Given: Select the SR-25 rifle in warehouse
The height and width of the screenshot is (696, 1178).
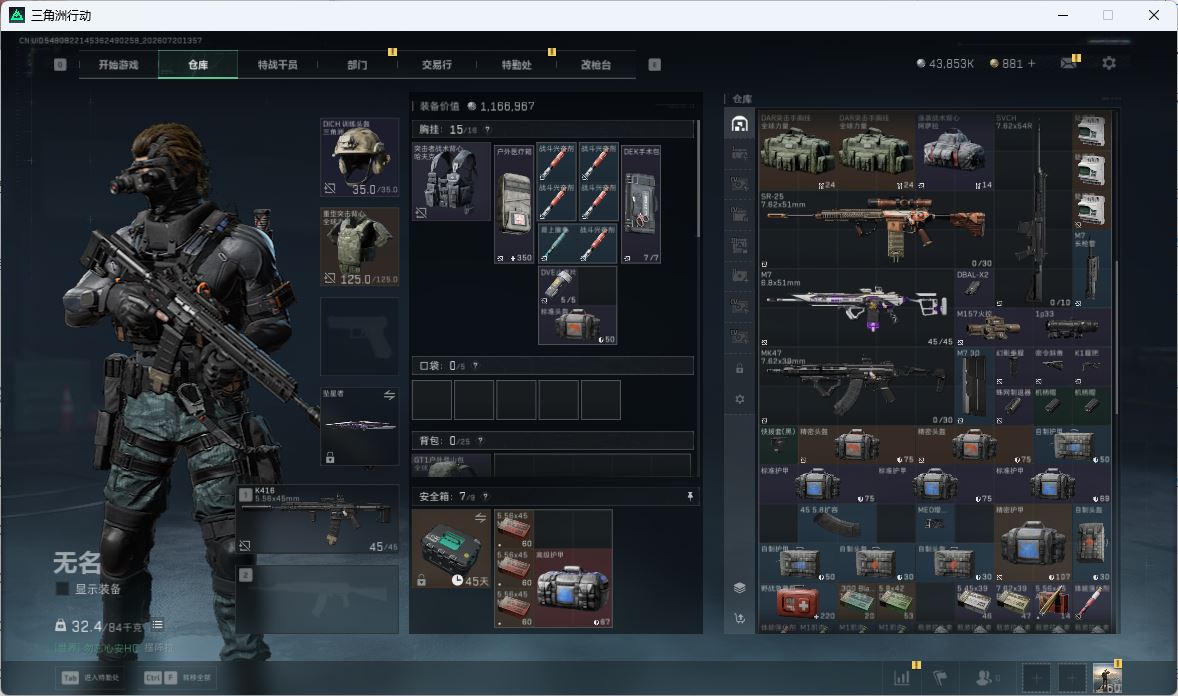Looking at the screenshot, I should tap(876, 229).
